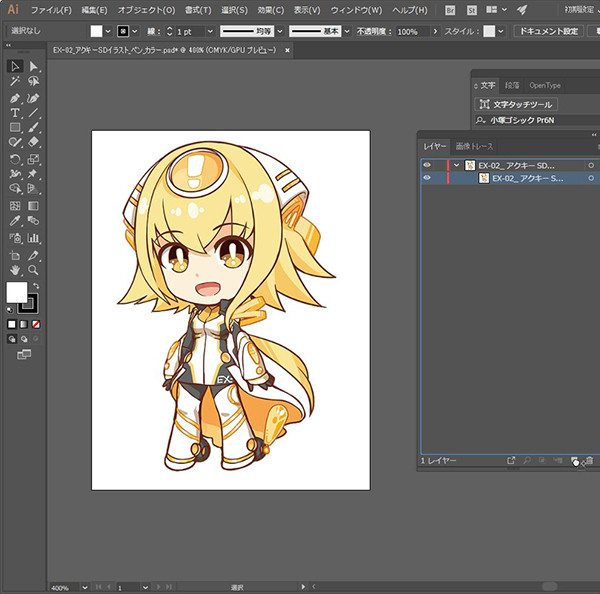This screenshot has width=600, height=594.
Task: Enable Draw Normal mode
Action: coord(12,339)
